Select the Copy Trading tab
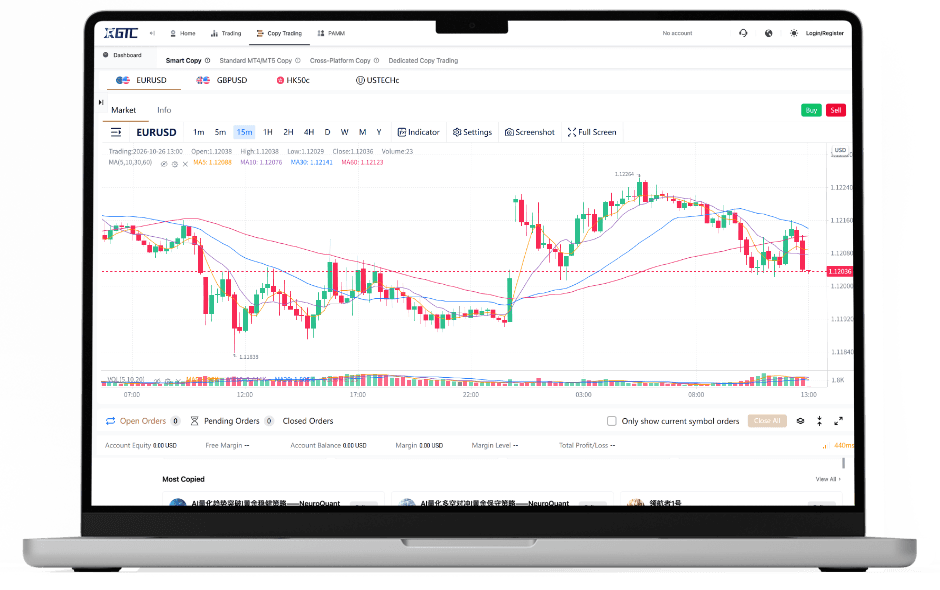Screen dimensions: 940x590 279,34
